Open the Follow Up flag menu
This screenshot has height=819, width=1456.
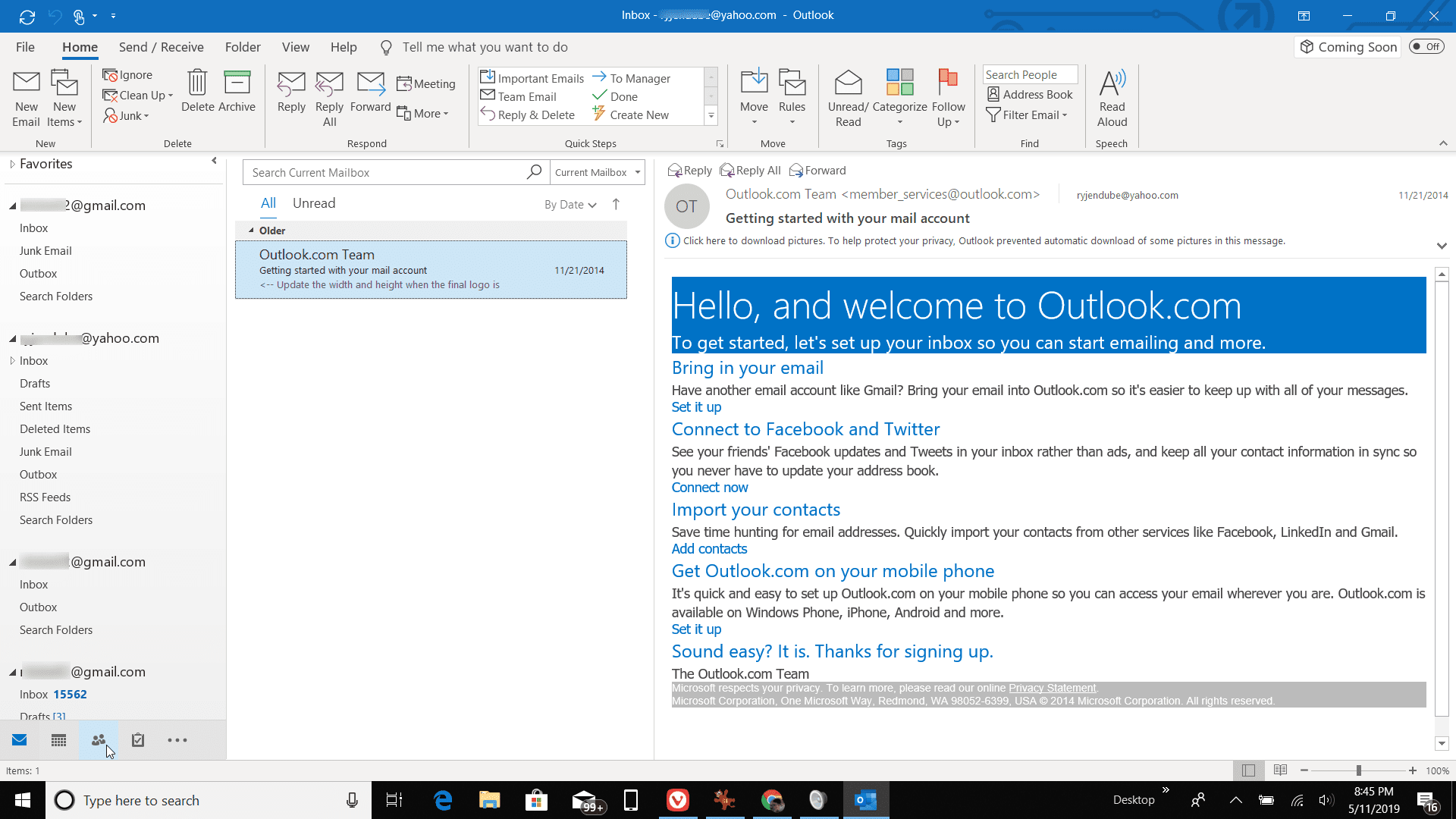click(x=948, y=99)
